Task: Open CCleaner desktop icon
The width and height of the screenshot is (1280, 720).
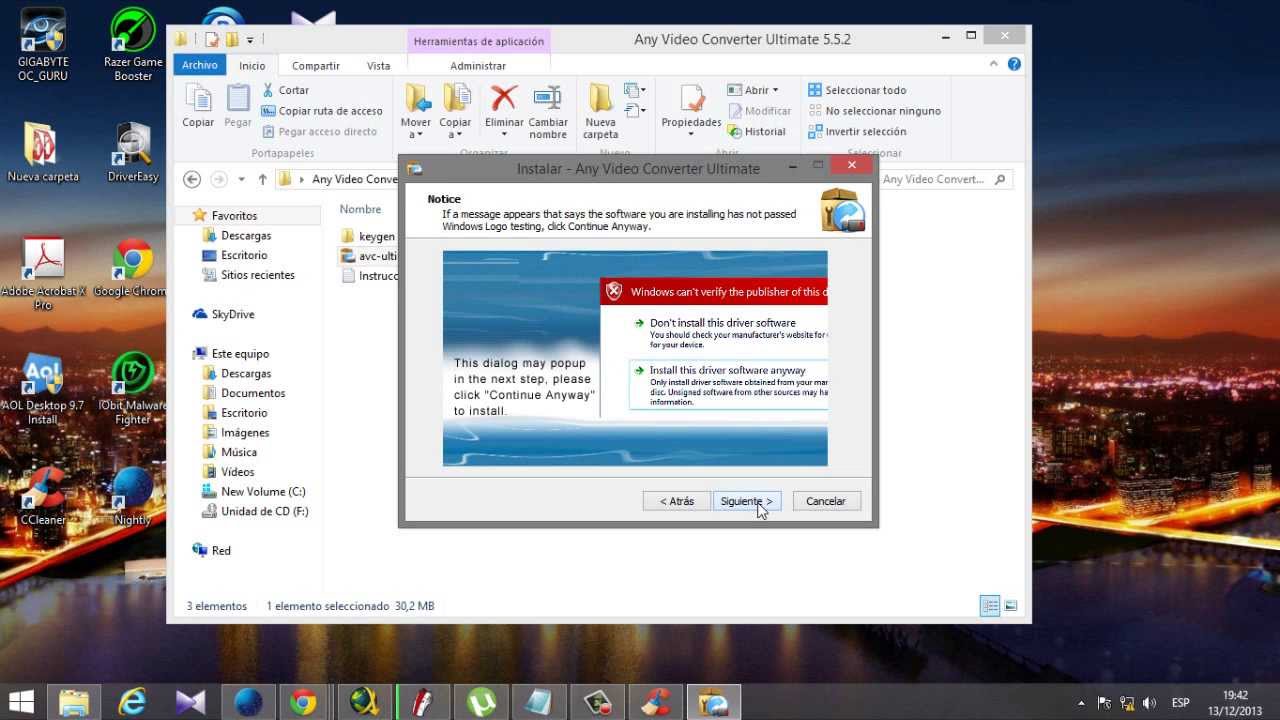Action: click(43, 496)
